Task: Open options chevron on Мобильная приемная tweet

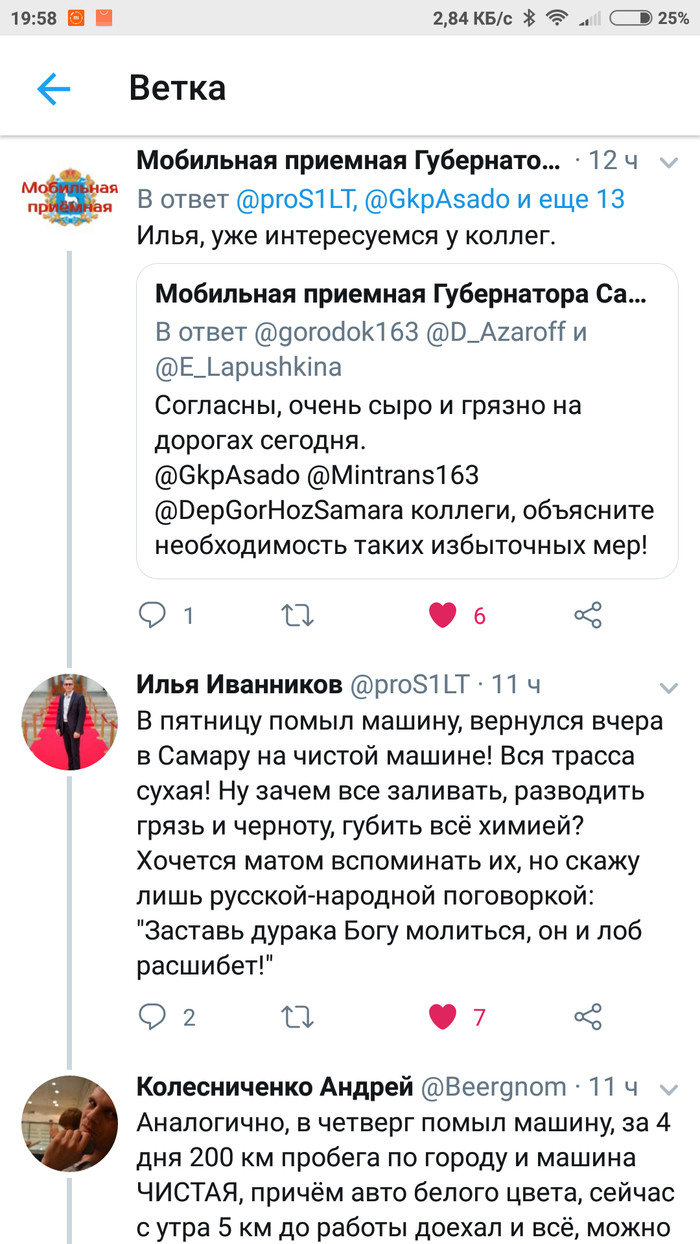Action: point(669,163)
